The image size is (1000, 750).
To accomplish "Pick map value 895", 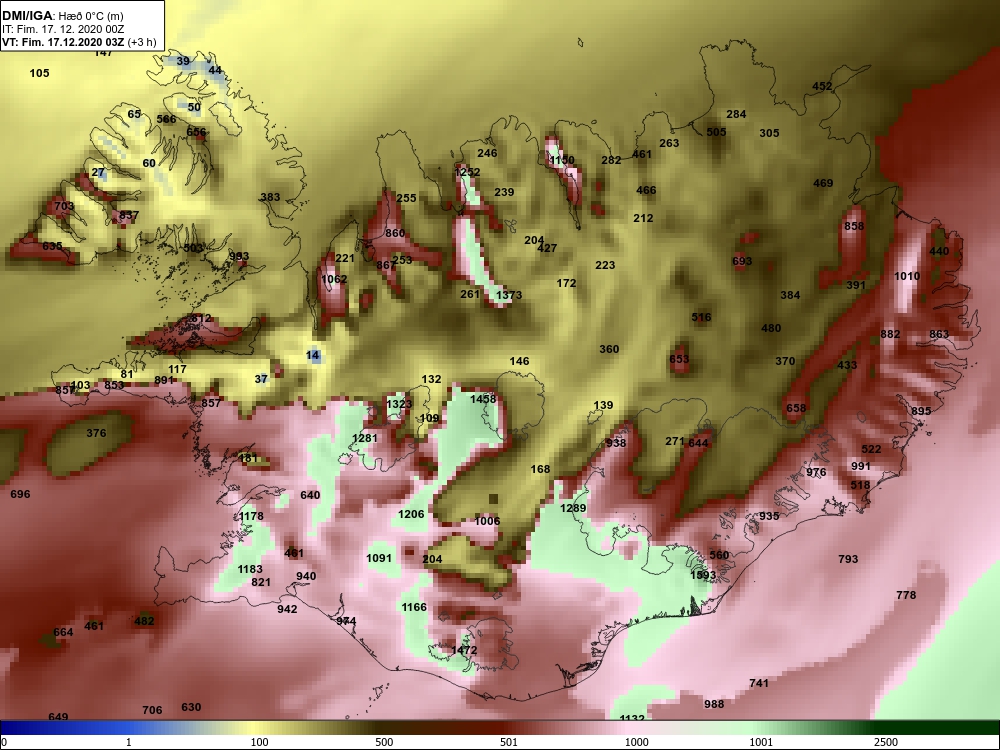I will pos(921,411).
